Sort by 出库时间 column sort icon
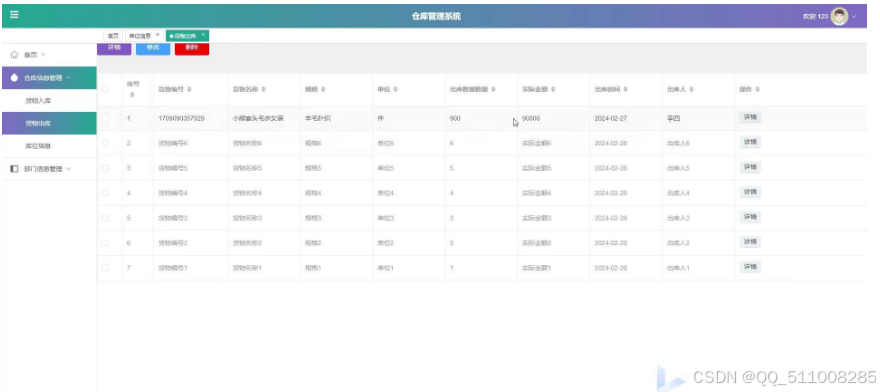880x392 pixels. (x=625, y=90)
